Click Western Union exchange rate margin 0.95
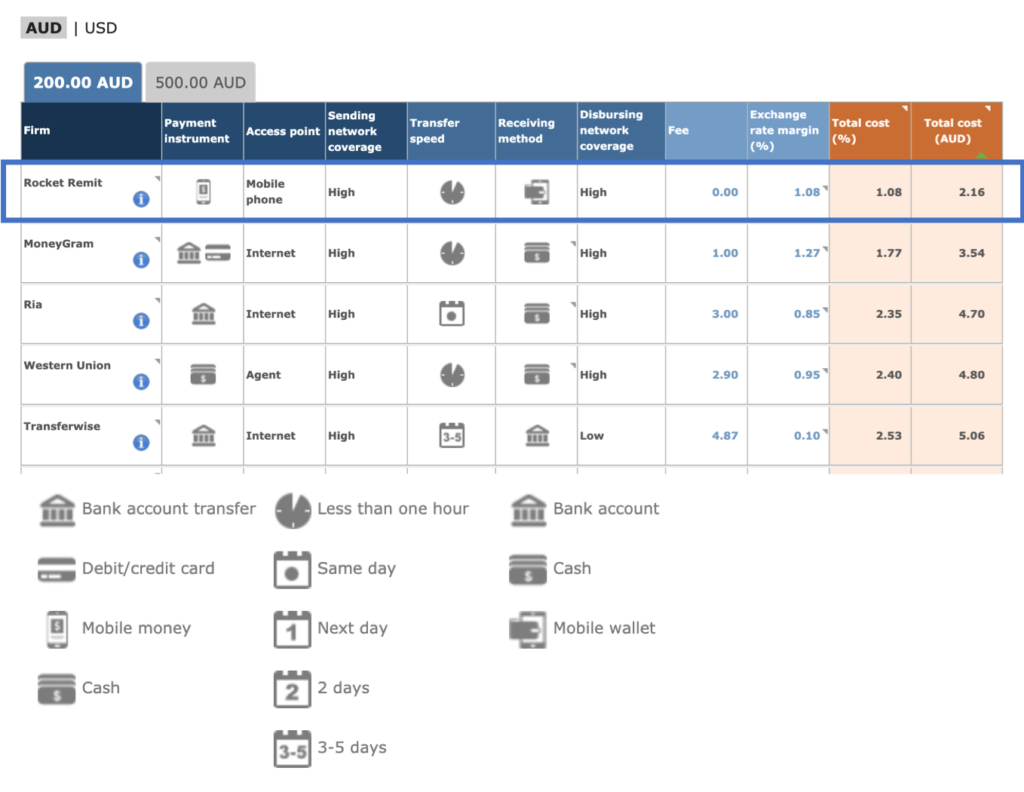 point(807,374)
